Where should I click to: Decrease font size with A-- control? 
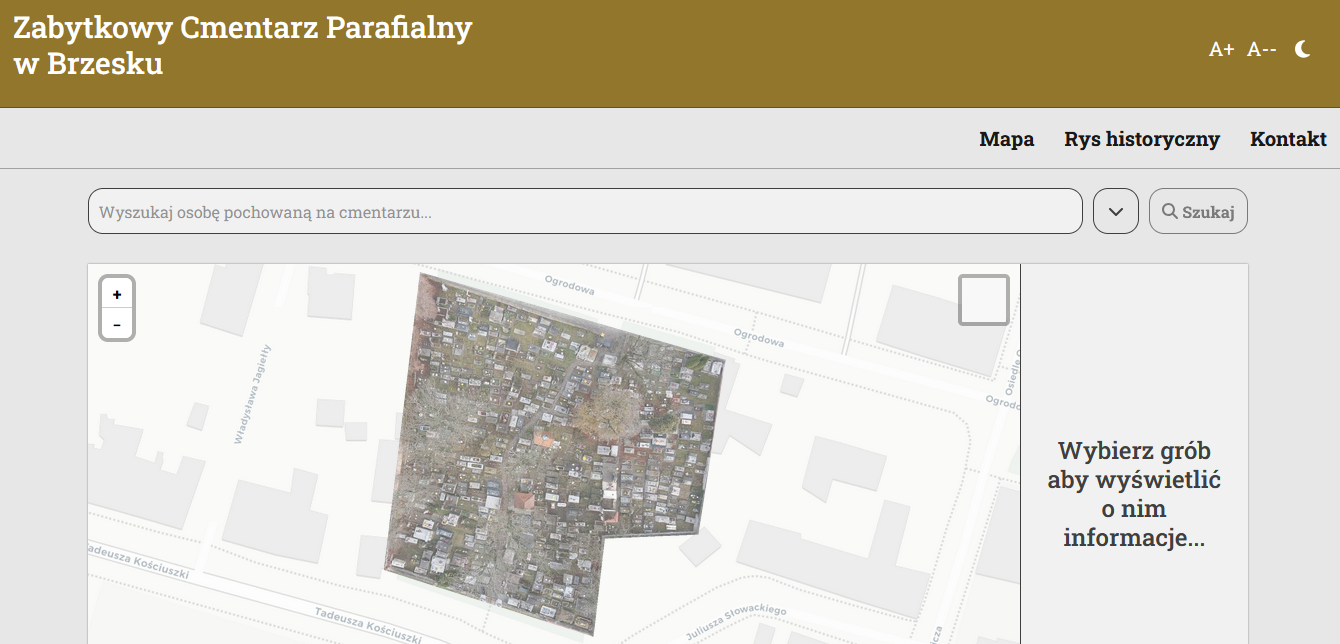(x=1261, y=50)
